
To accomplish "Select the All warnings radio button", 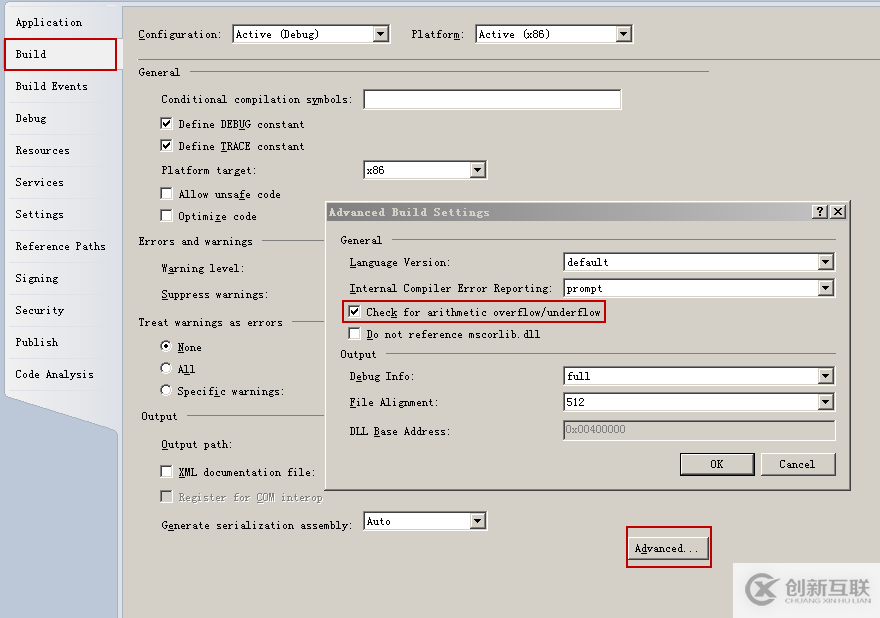I will tap(166, 368).
